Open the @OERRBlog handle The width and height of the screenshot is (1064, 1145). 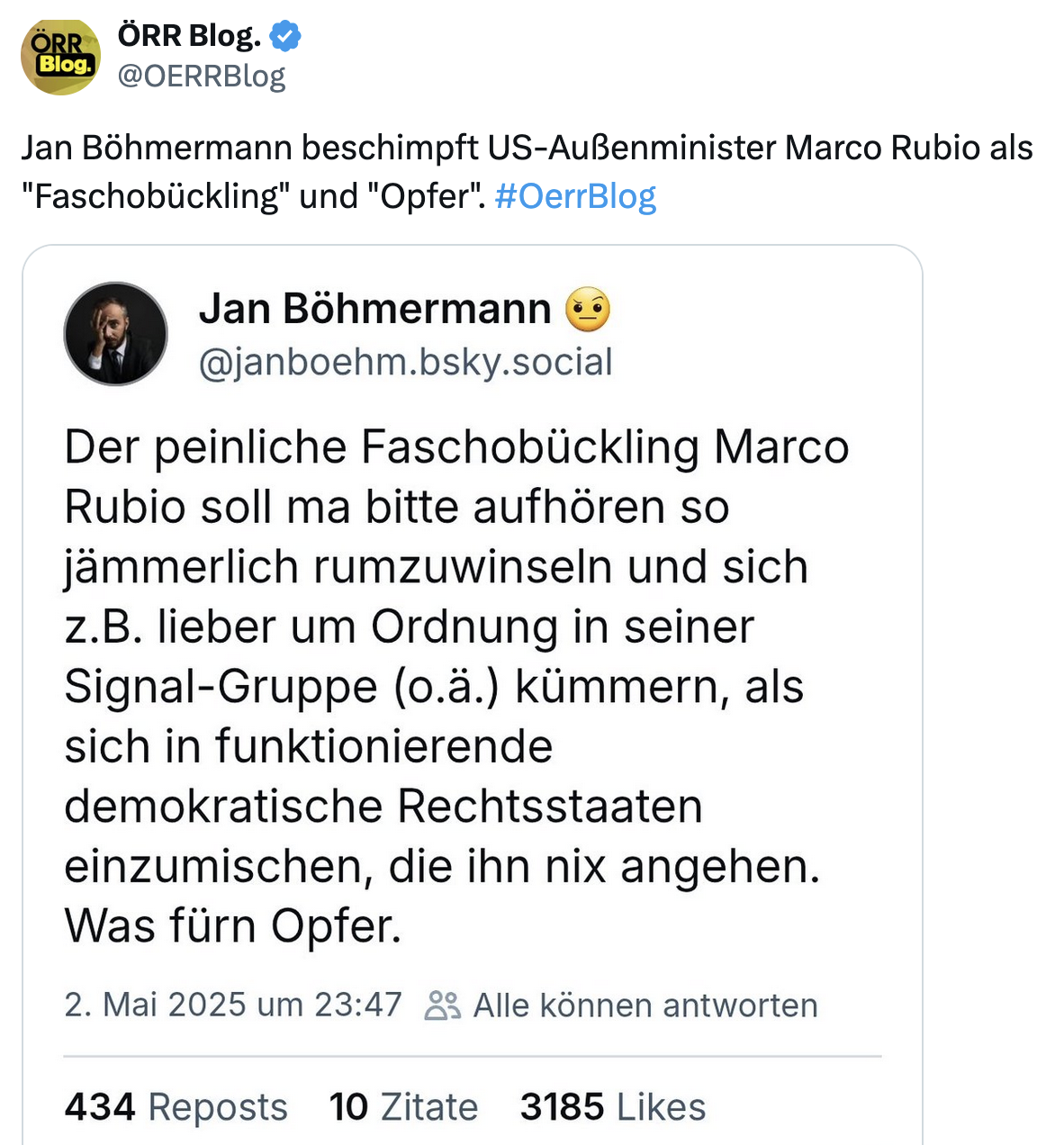pos(202,77)
